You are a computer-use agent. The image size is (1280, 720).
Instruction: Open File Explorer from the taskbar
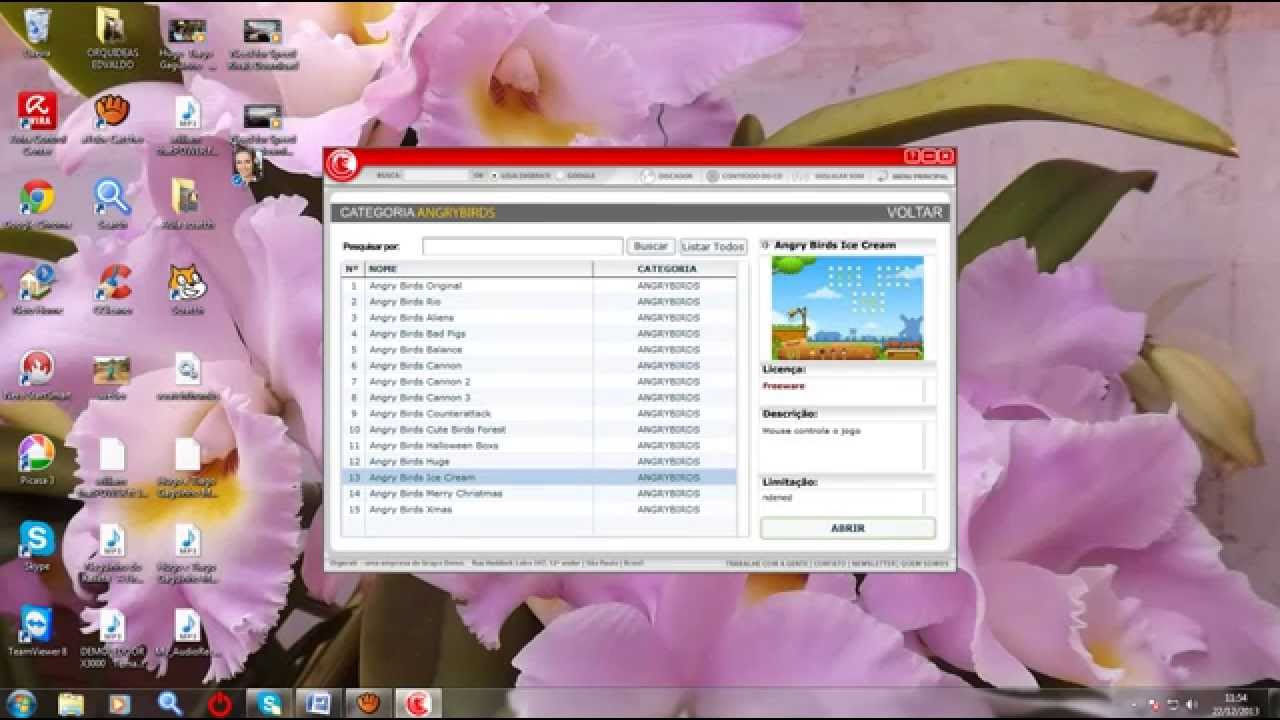click(x=70, y=704)
